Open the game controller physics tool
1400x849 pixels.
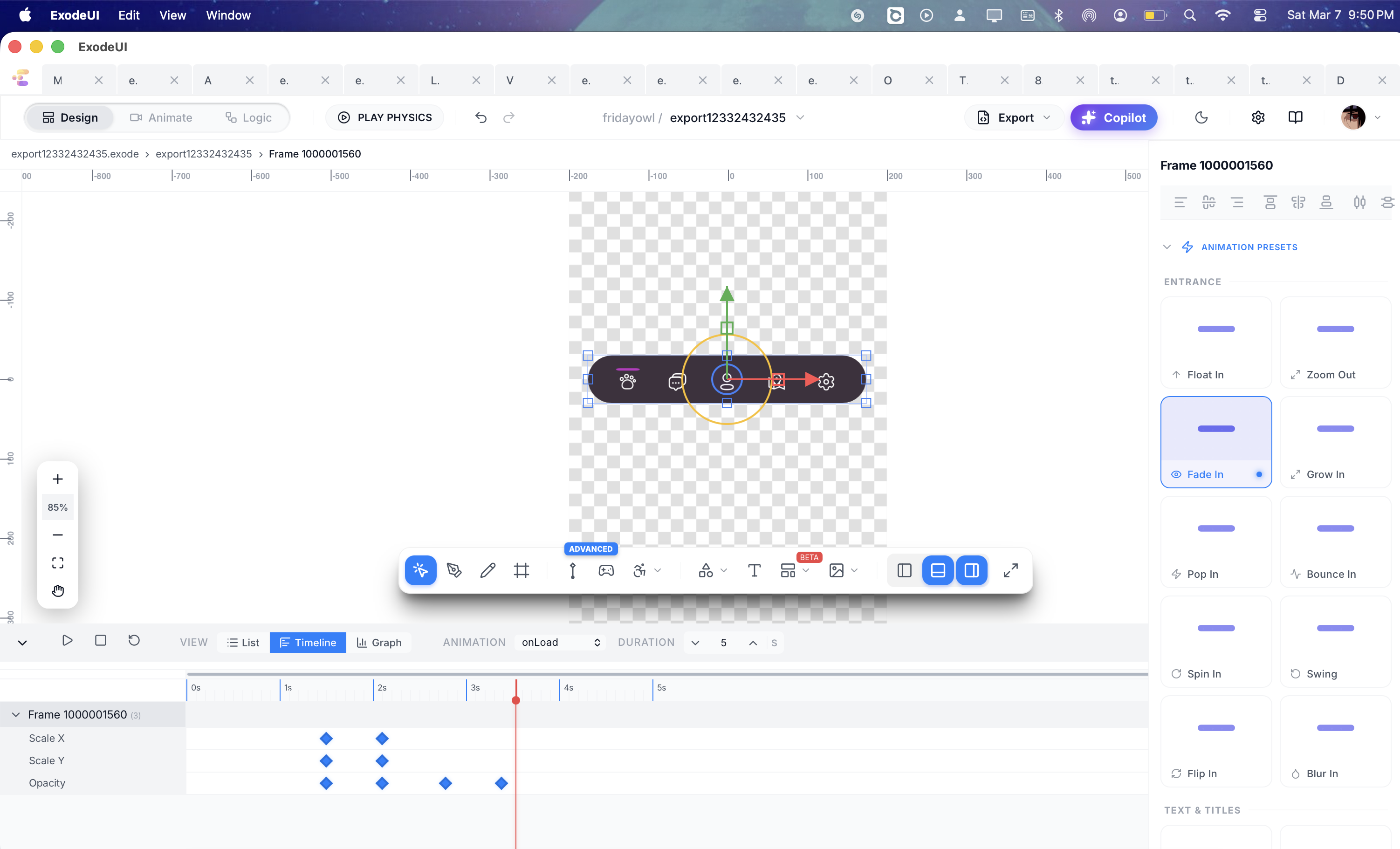click(606, 570)
